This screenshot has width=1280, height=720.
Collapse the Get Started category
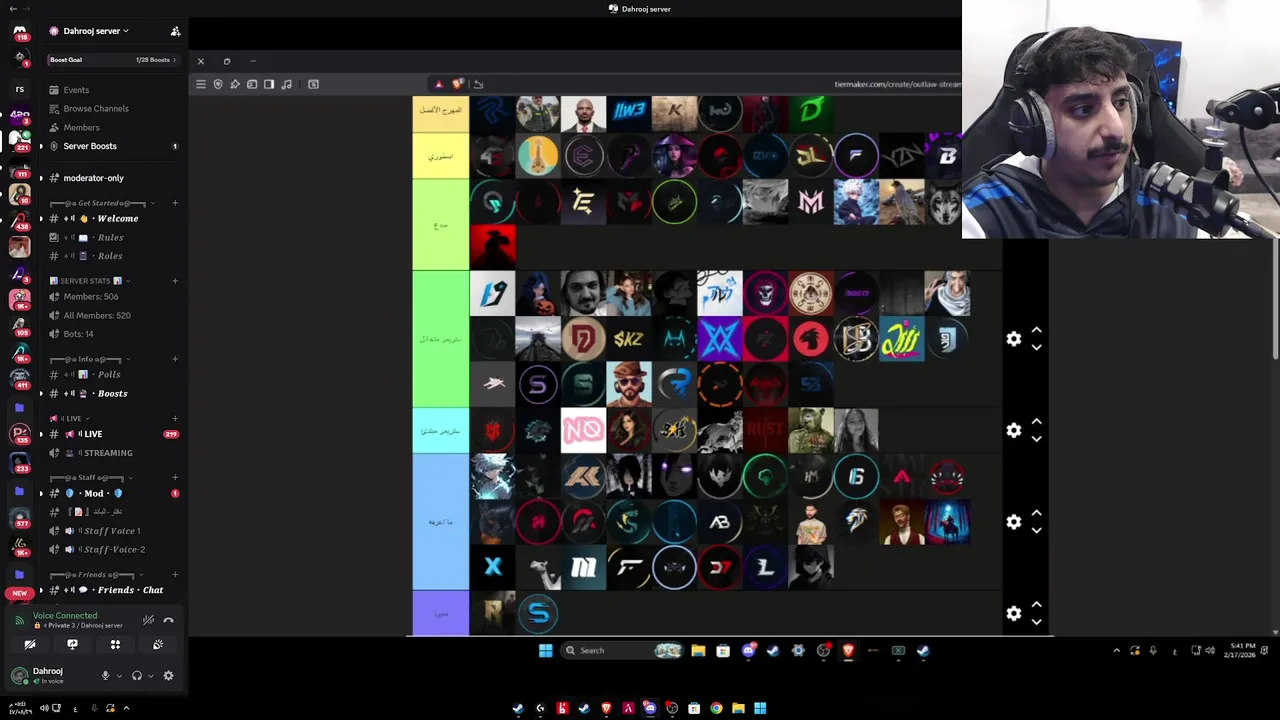point(100,203)
